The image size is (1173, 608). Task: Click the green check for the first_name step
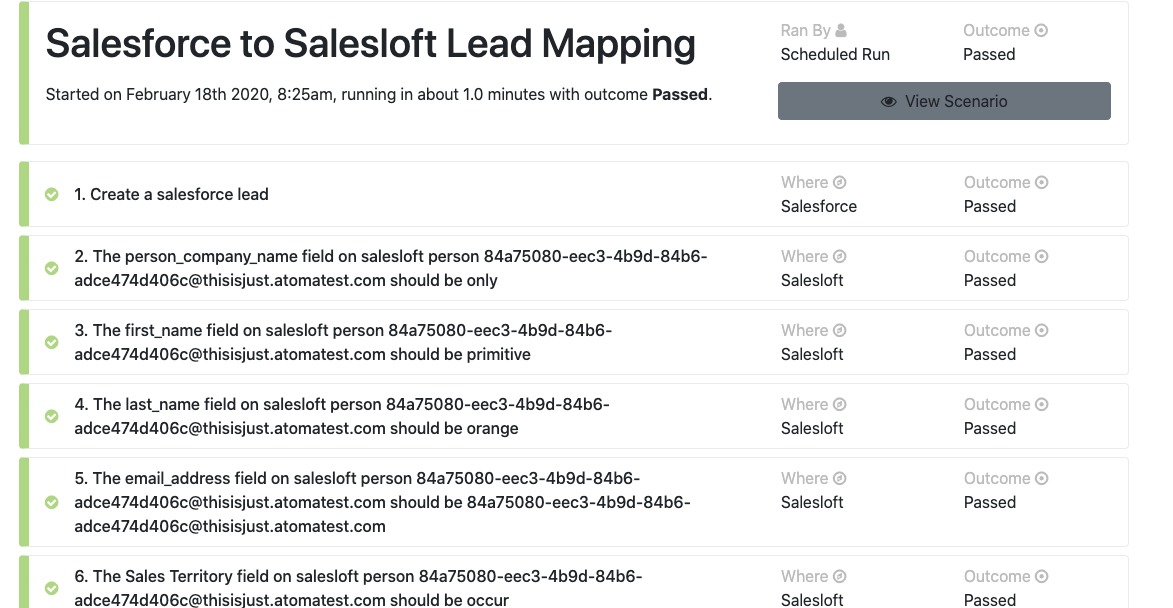(52, 343)
